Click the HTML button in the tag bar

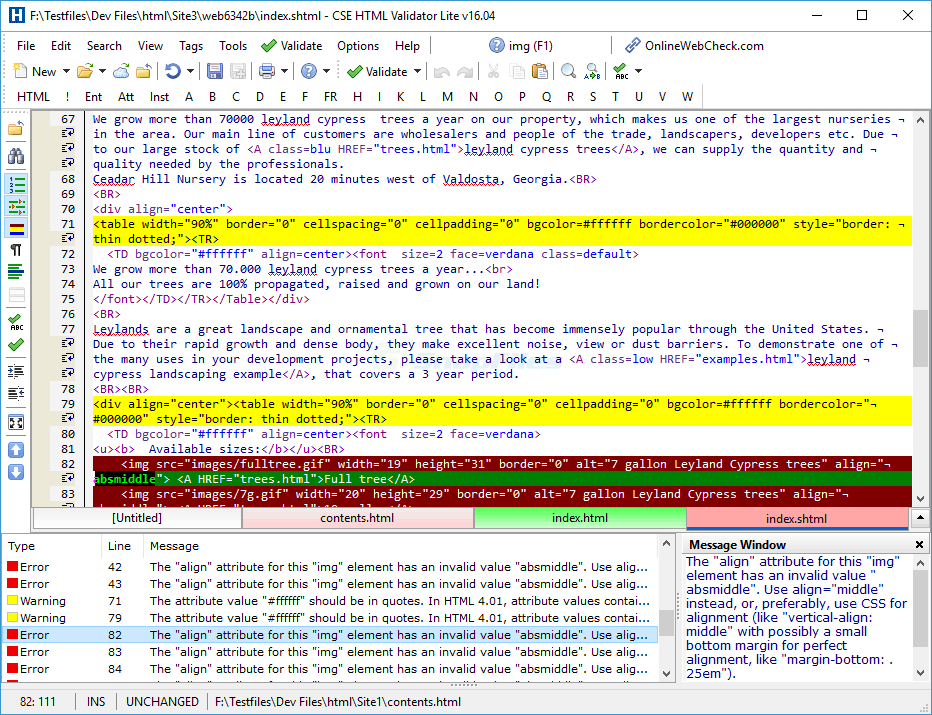(x=33, y=96)
